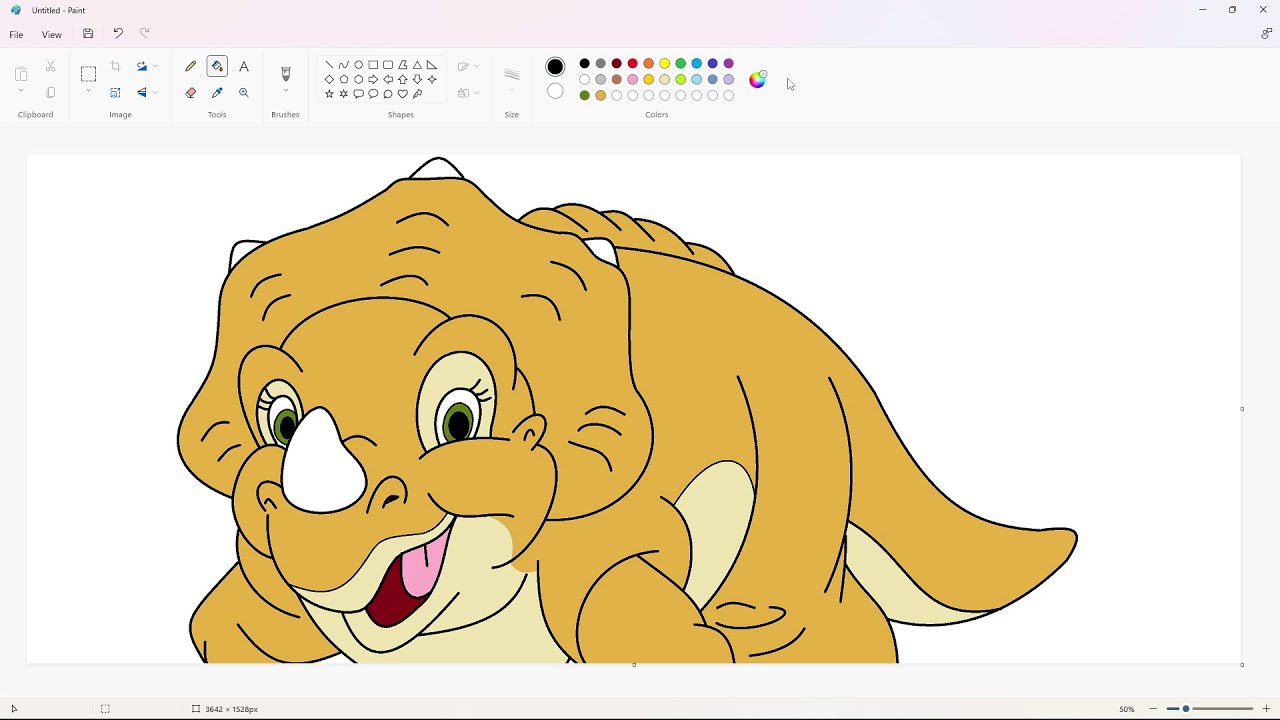Choose the Six-point star shape
Viewport: 1280px width, 720px height.
pyautogui.click(x=344, y=94)
